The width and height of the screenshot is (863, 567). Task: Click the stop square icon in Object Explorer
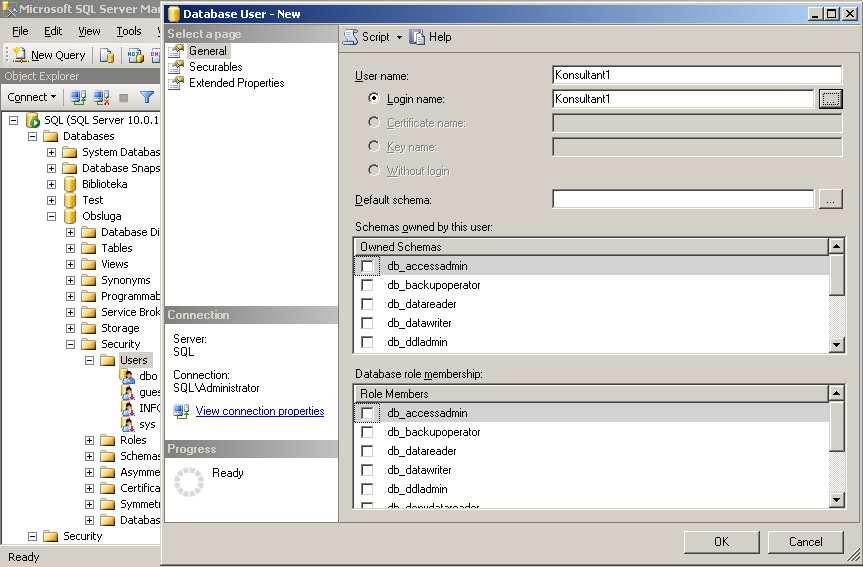124,98
